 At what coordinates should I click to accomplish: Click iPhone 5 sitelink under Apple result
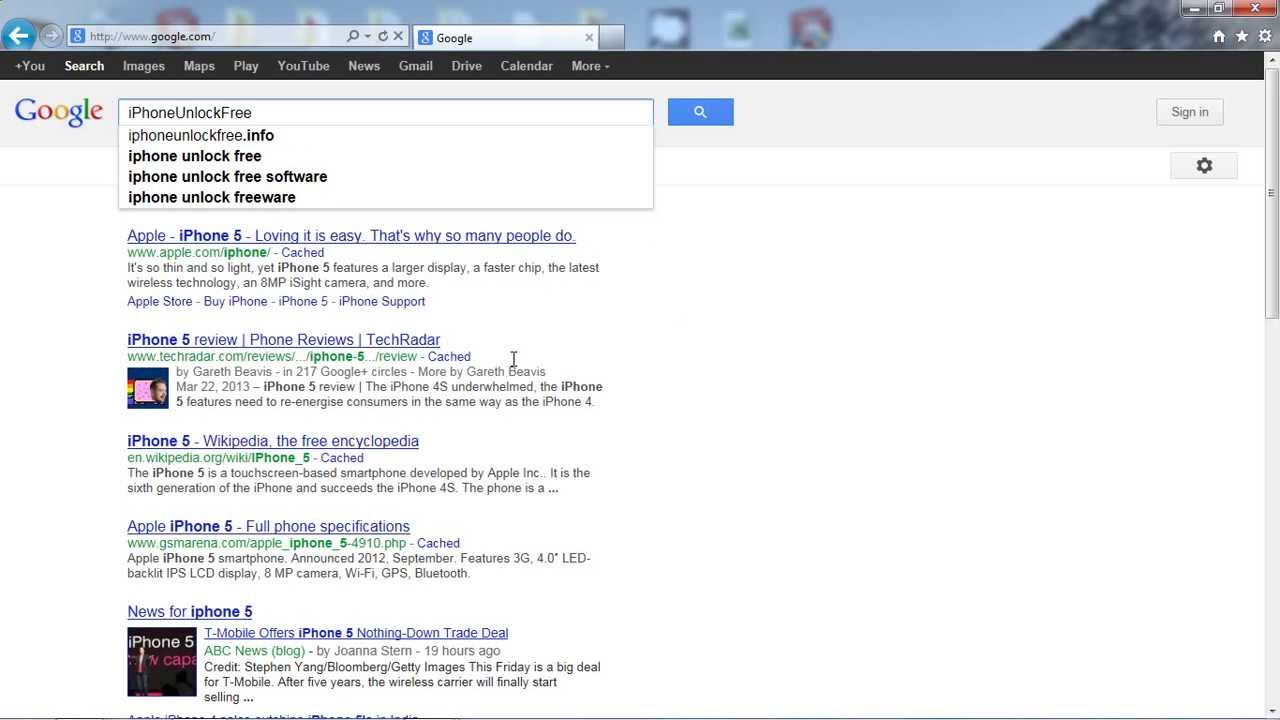pos(303,301)
